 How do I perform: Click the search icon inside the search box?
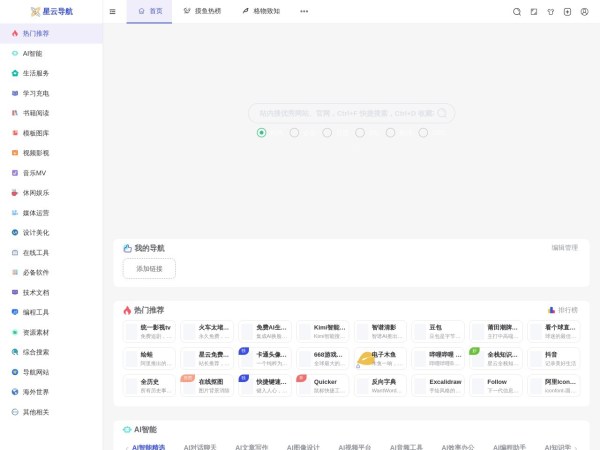point(442,113)
